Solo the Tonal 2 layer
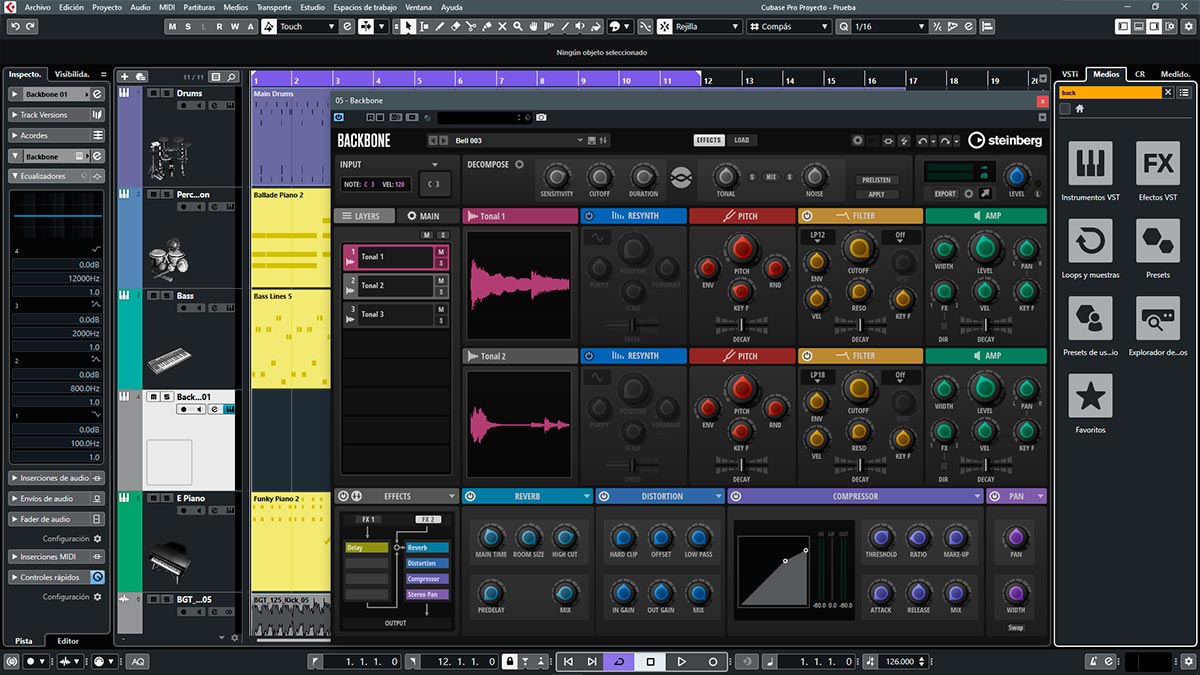Image resolution: width=1200 pixels, height=675 pixels. tap(440, 291)
